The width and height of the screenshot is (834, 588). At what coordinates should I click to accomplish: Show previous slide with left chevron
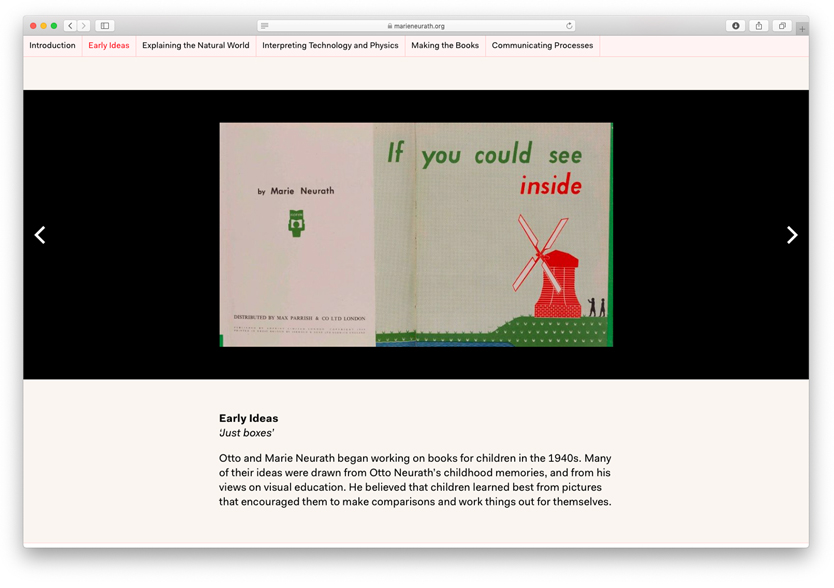pyautogui.click(x=40, y=235)
